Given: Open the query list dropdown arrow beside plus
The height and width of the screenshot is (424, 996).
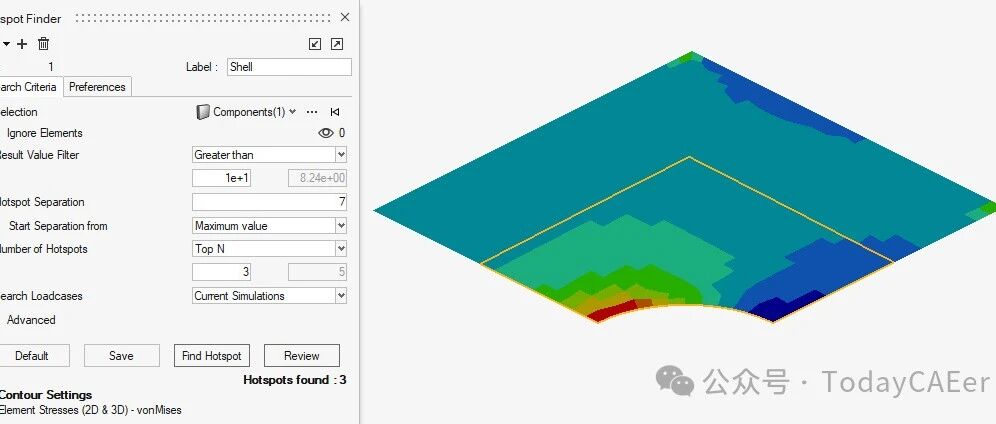Looking at the screenshot, I should click(6, 44).
